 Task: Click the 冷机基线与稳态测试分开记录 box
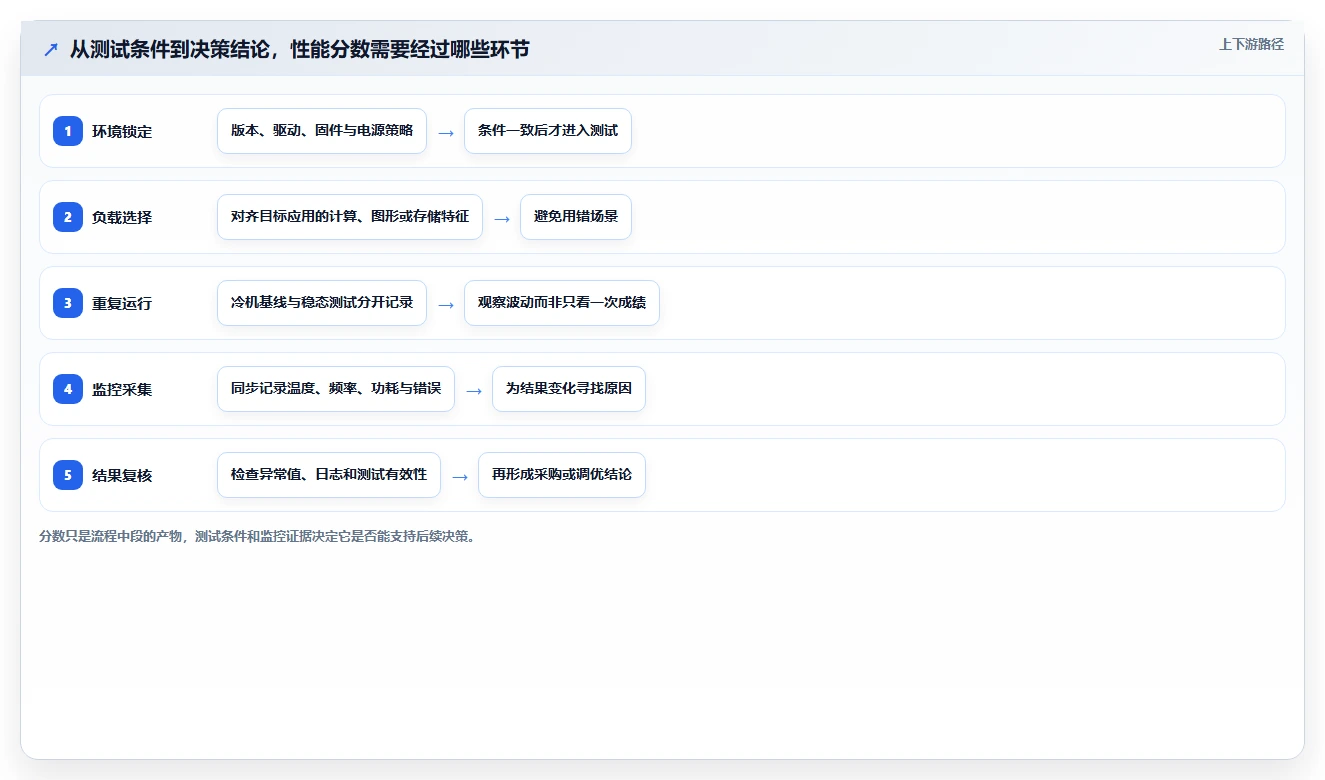pyautogui.click(x=322, y=303)
